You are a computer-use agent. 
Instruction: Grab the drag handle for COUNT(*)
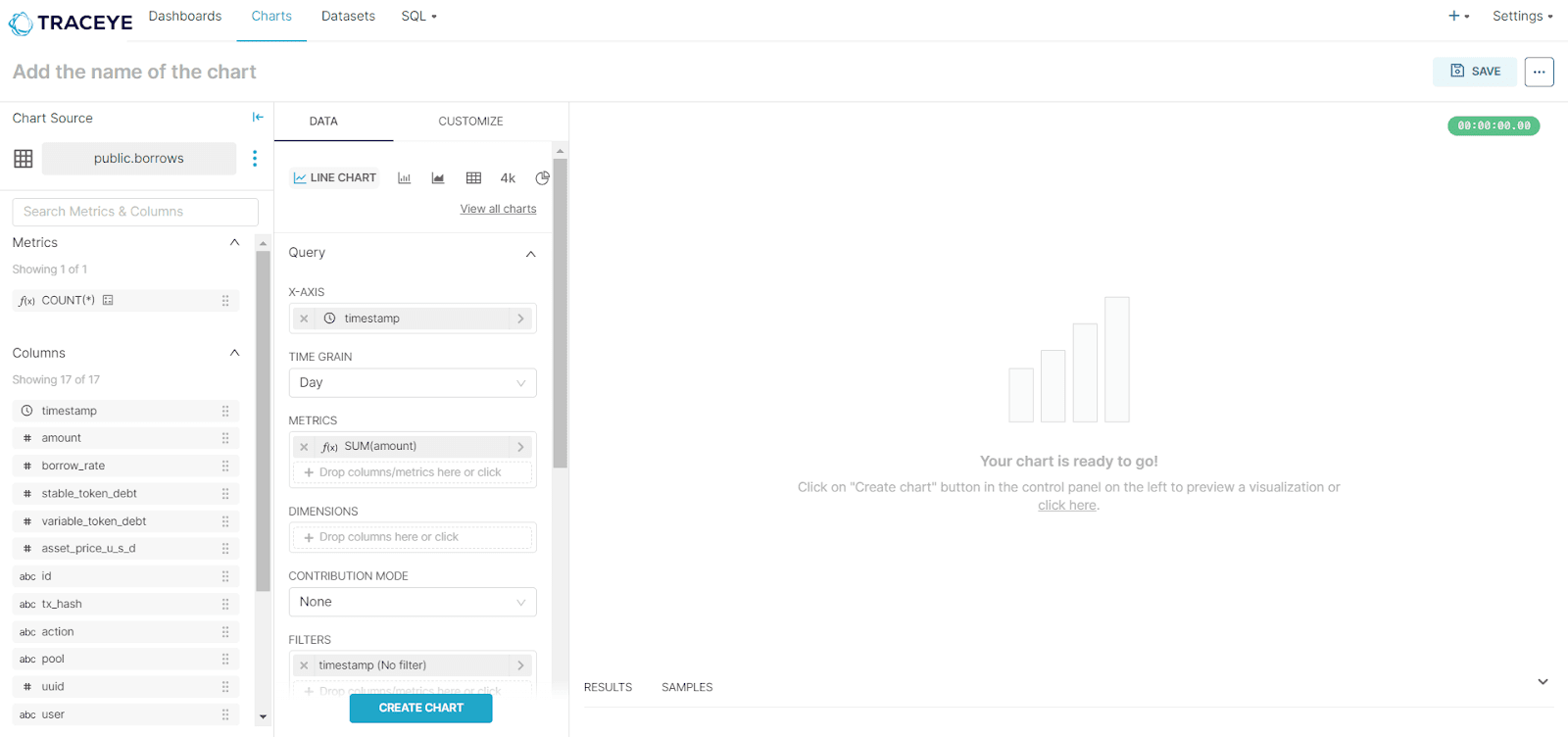[x=225, y=301]
